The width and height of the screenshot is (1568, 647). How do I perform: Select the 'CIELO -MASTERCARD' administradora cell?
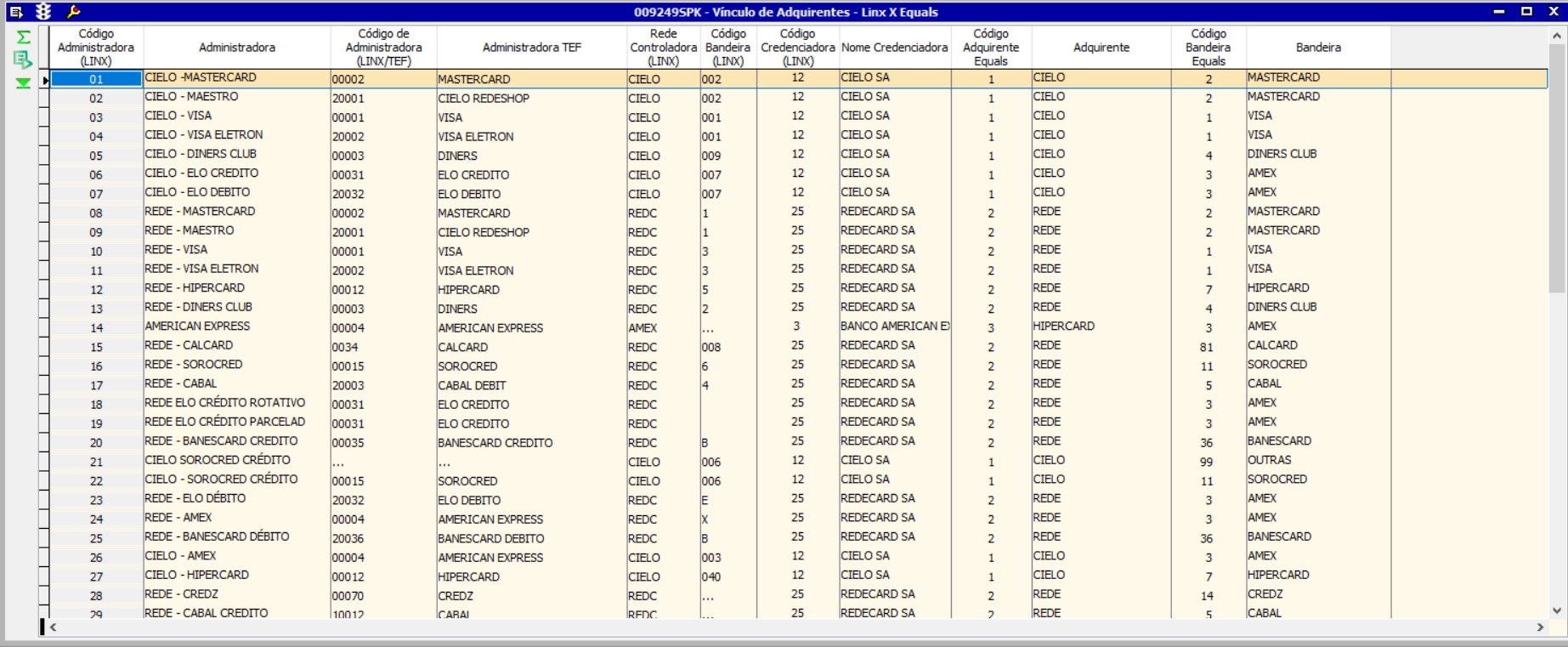237,78
